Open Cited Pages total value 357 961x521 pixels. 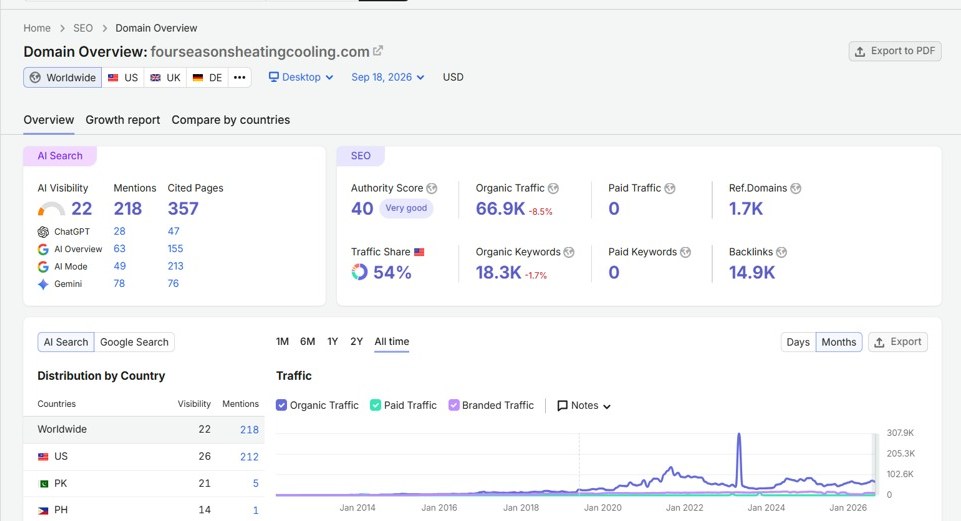pos(183,209)
